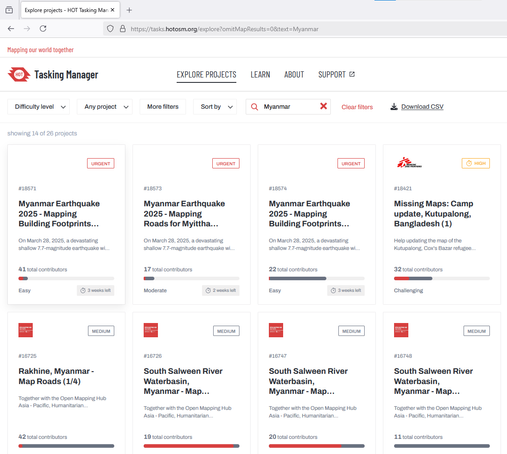507x454 pixels.
Task: Click the 32 total contributors text
Action: pos(418,269)
